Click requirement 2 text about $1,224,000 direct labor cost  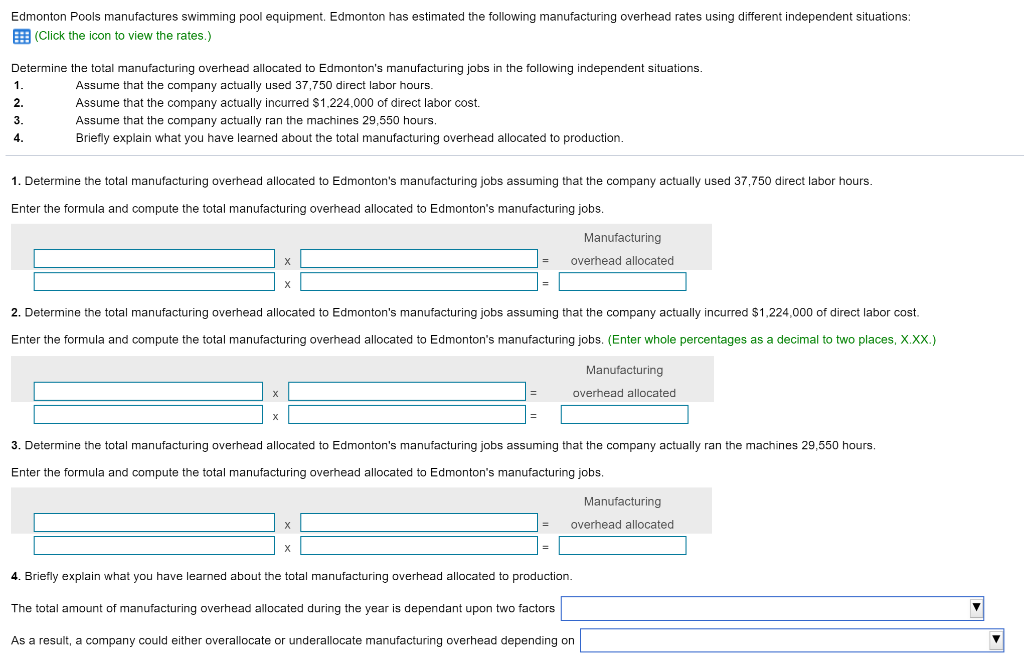coord(278,103)
